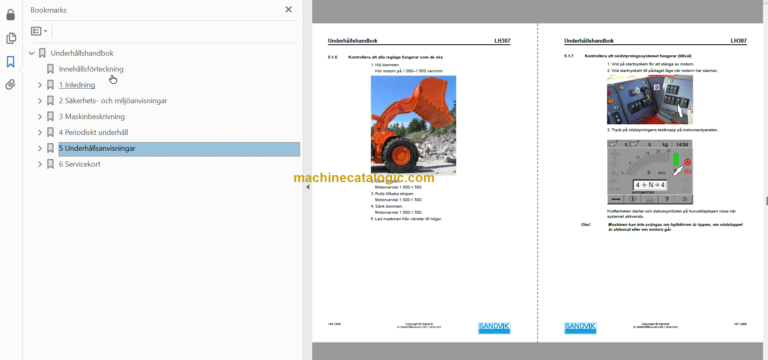Jump to 2 Säkerhets- och miljöanvisningar
This screenshot has width=768, height=360.
click(113, 101)
